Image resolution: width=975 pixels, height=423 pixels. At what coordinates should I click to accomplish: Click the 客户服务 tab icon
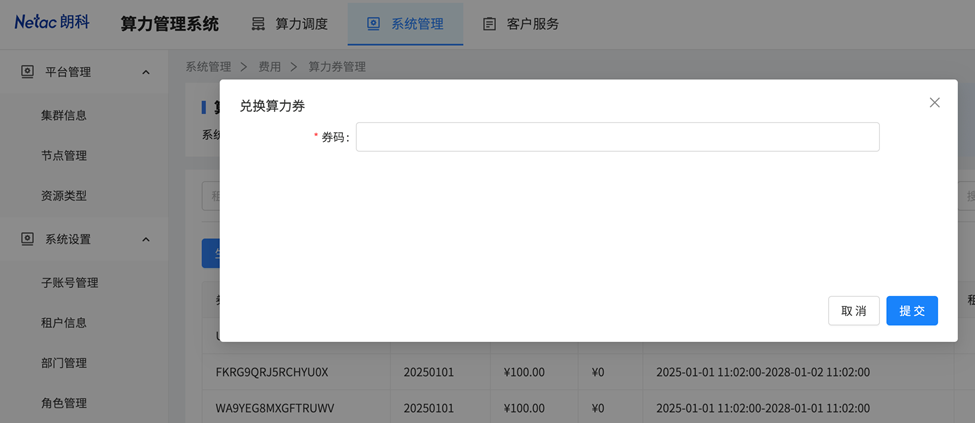click(x=489, y=24)
